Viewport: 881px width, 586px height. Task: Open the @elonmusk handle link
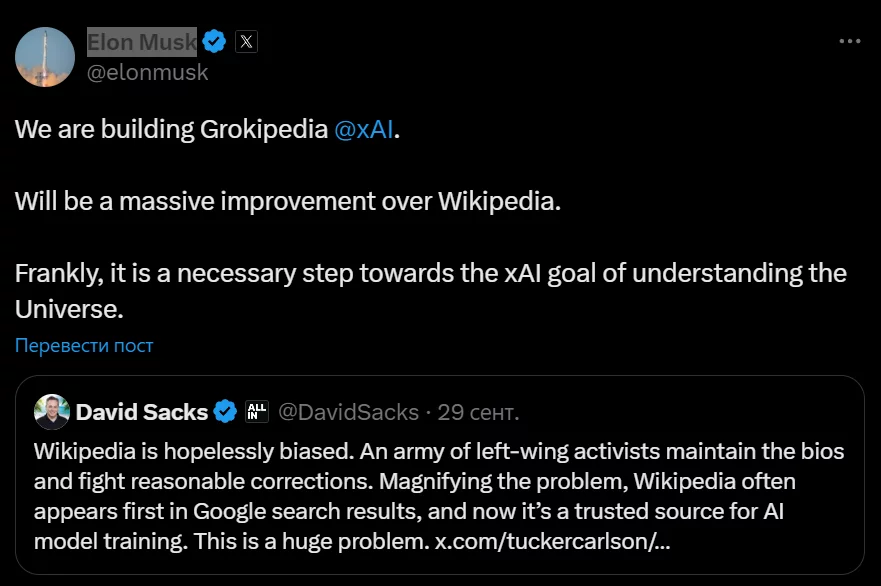click(148, 72)
